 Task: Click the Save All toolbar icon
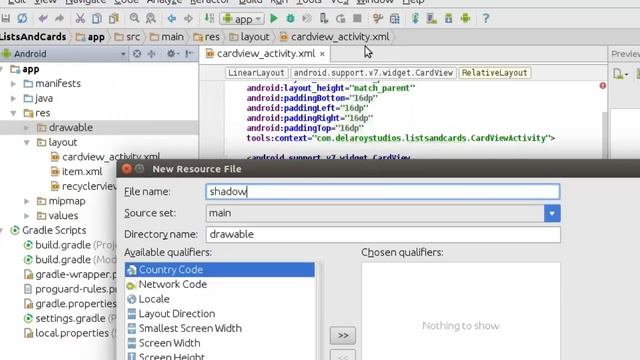pyautogui.click(x=5, y=18)
